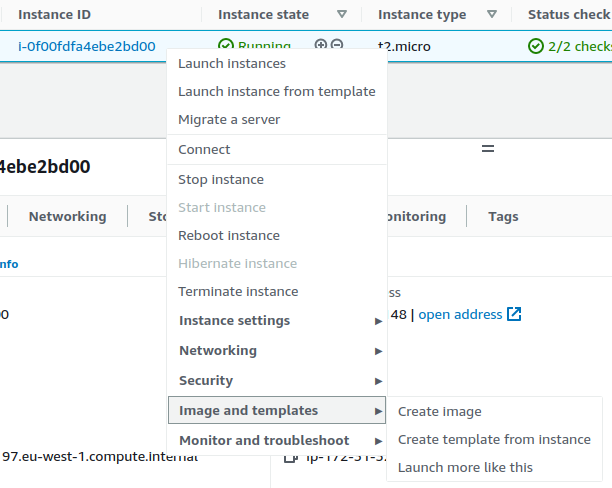This screenshot has width=612, height=488.
Task: Select Stop instance in the context menu
Action: pos(221,180)
